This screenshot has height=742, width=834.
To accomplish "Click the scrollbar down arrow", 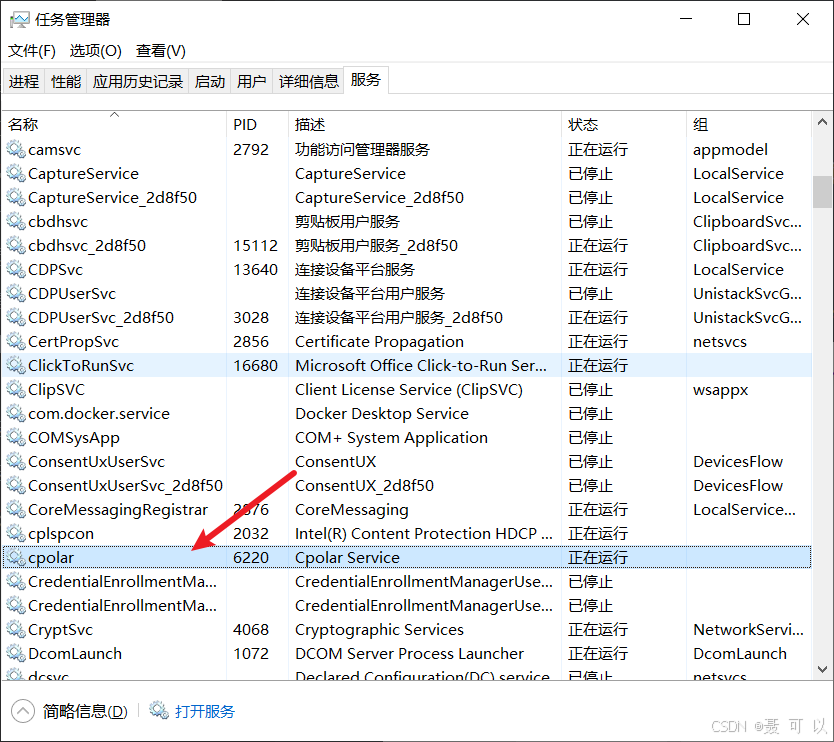I will coord(822,669).
